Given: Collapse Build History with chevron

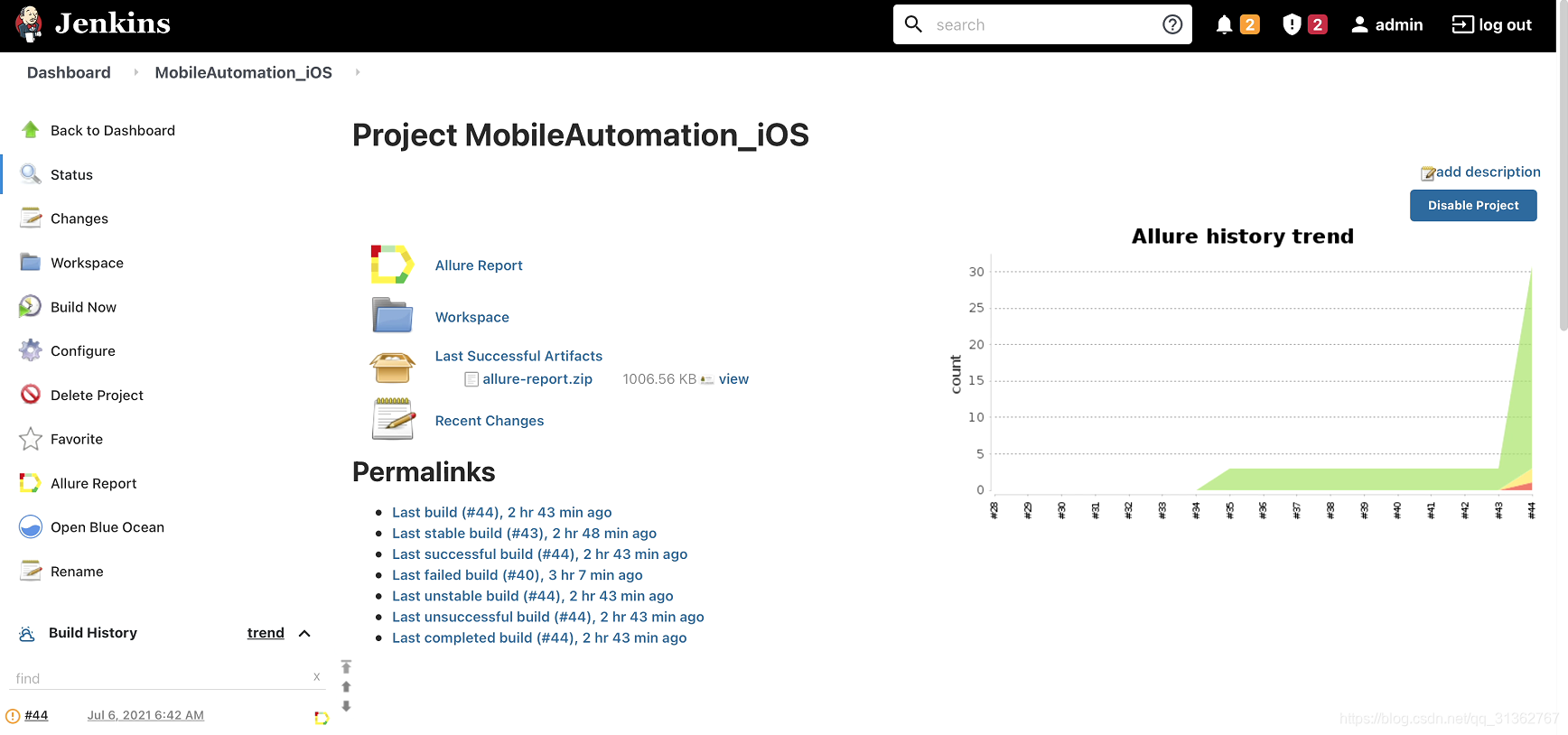Looking at the screenshot, I should pyautogui.click(x=304, y=634).
